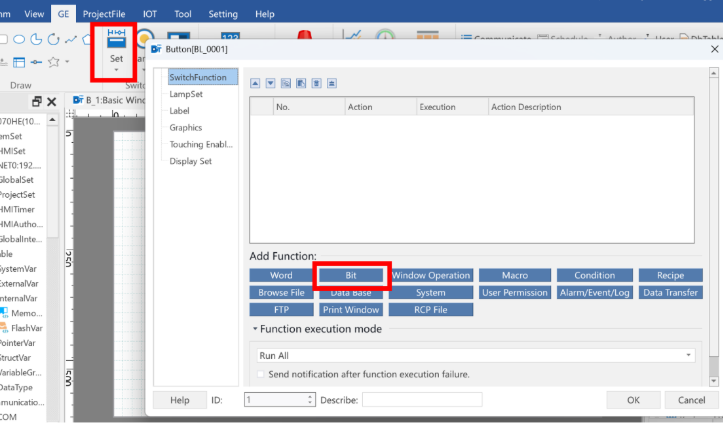Click the ID number stepper arrows
This screenshot has width=723, height=423.
310,399
